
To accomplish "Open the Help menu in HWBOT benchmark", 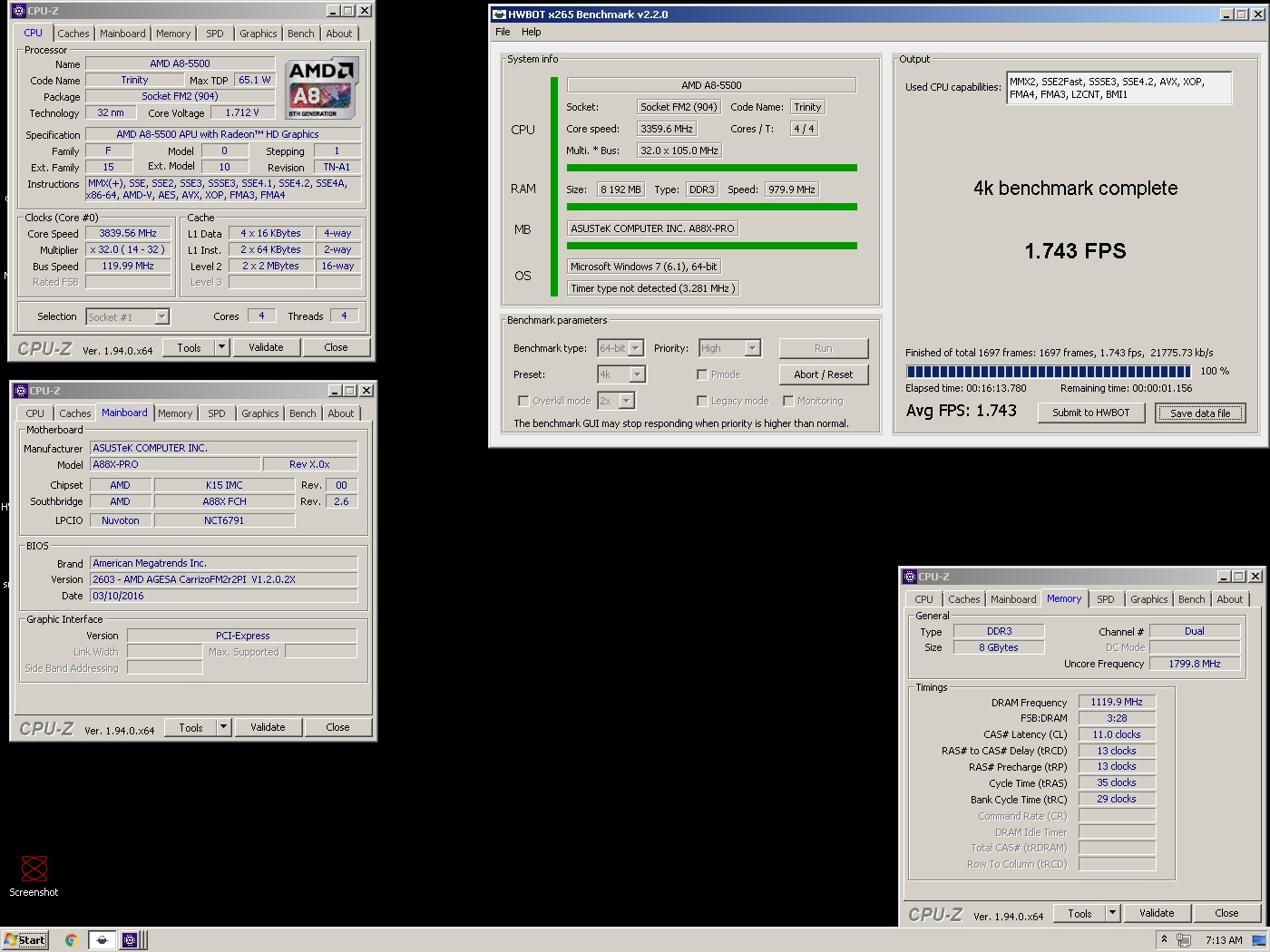I will [x=531, y=32].
